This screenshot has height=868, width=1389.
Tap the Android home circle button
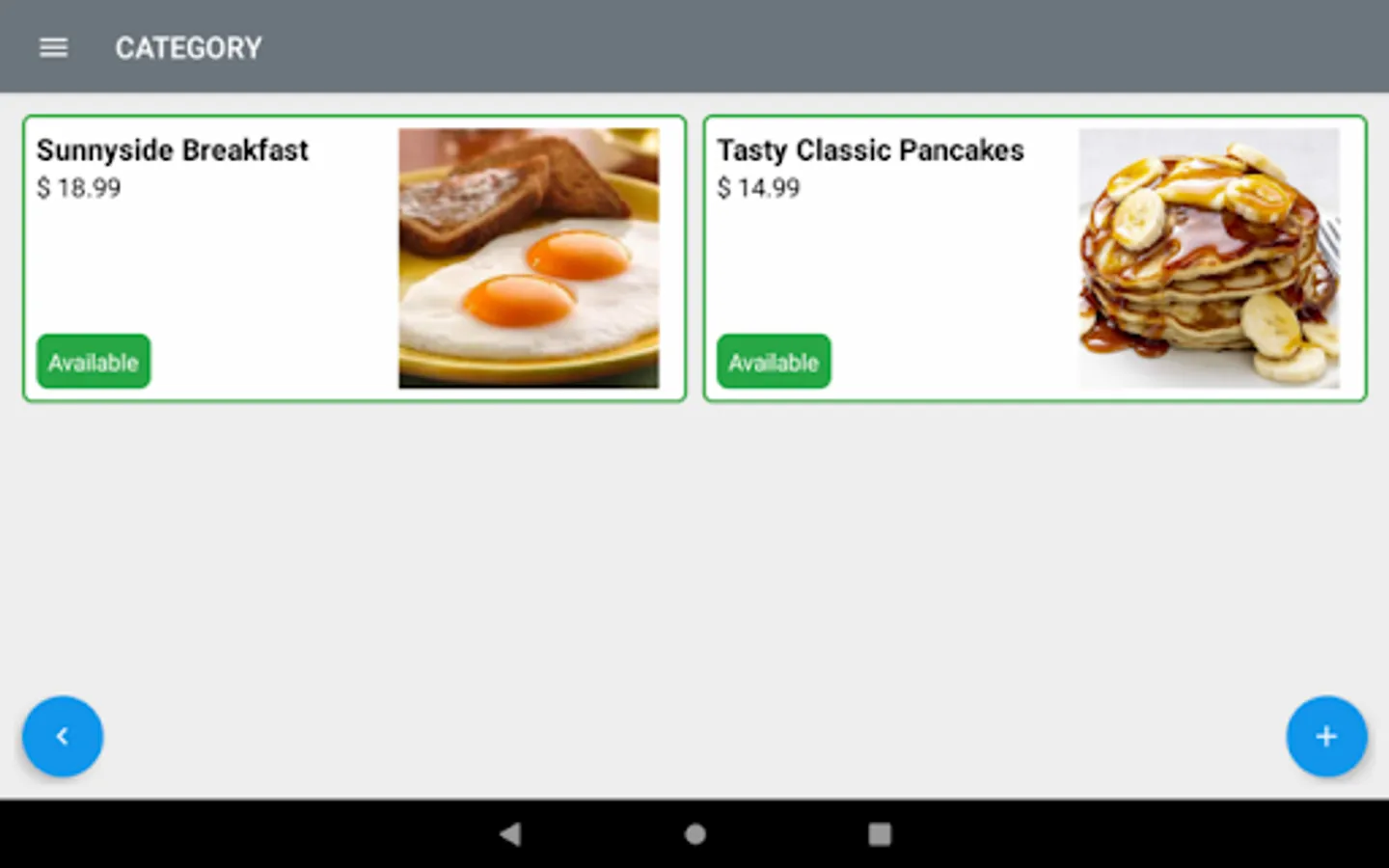(x=694, y=834)
